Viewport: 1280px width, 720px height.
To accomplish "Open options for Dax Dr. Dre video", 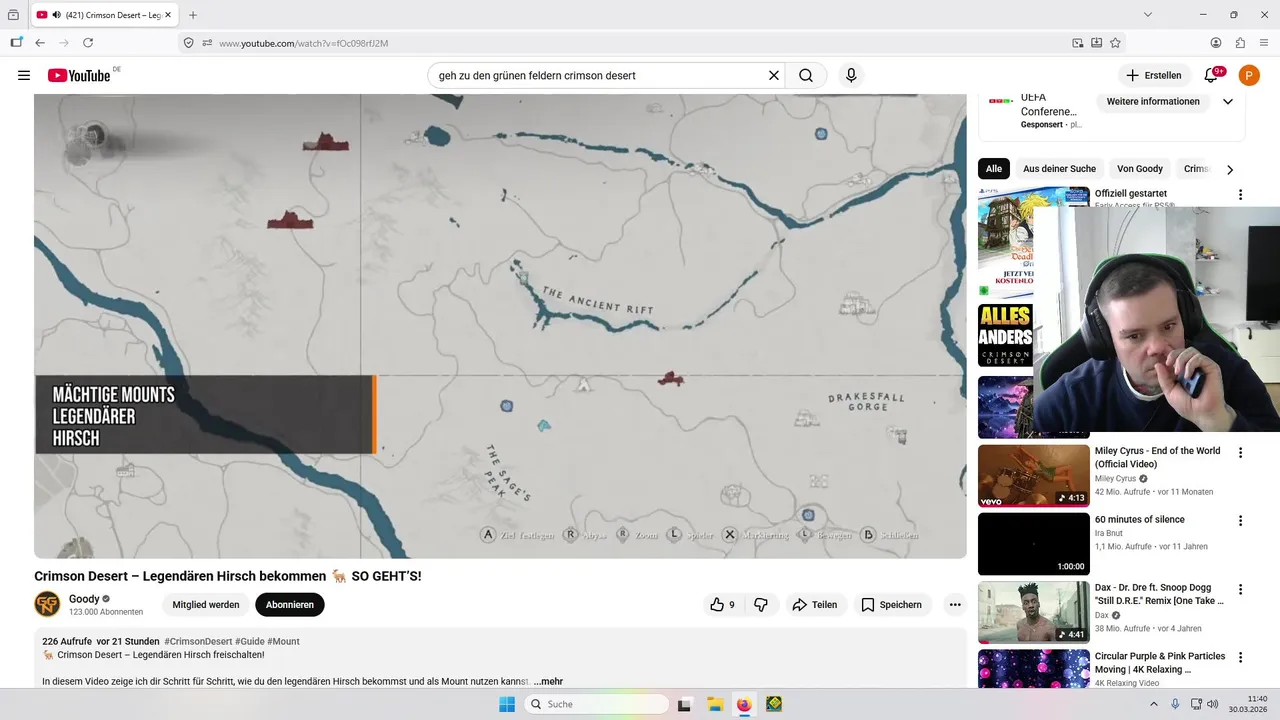I will pyautogui.click(x=1241, y=590).
